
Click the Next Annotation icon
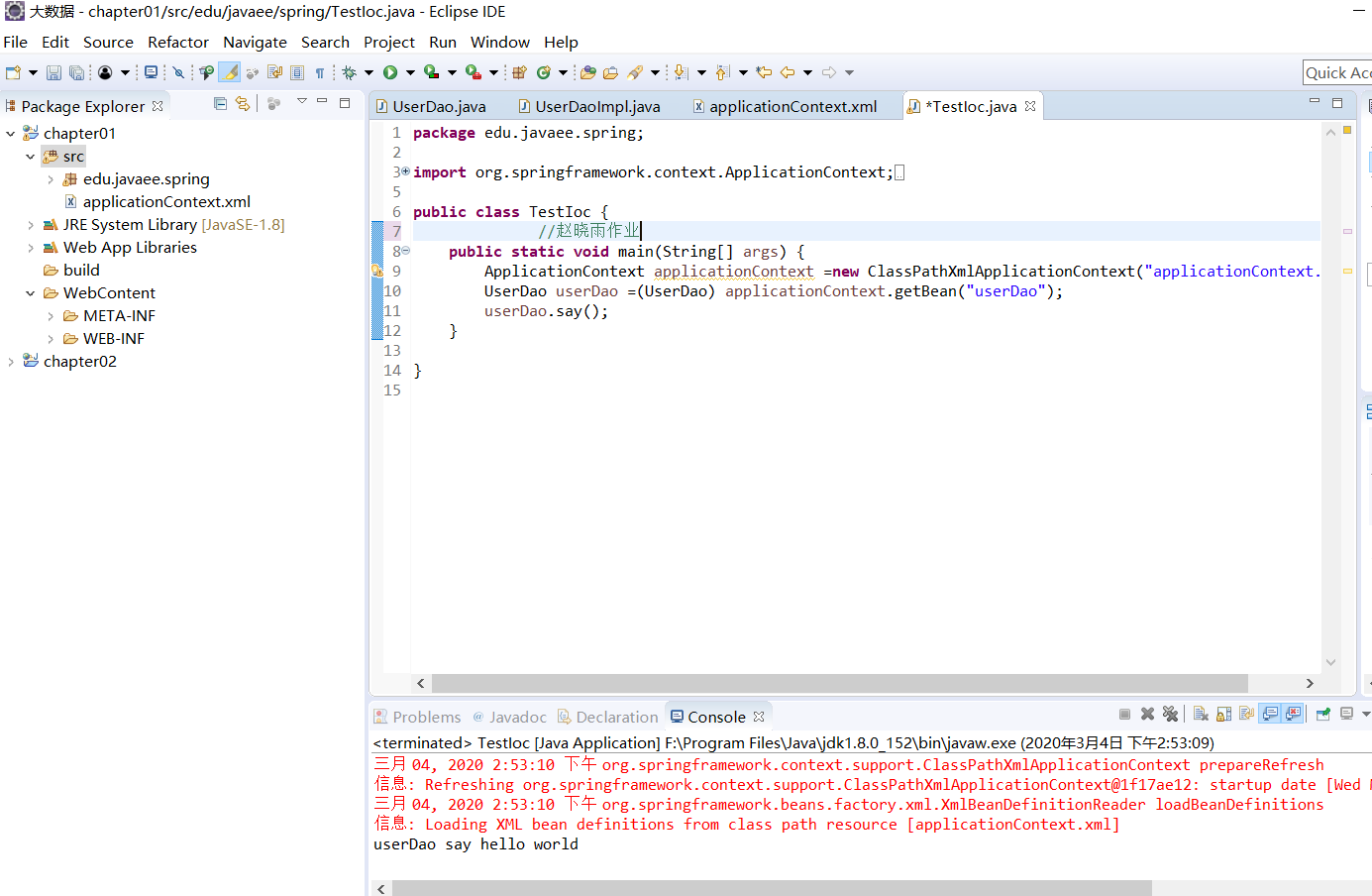682,72
